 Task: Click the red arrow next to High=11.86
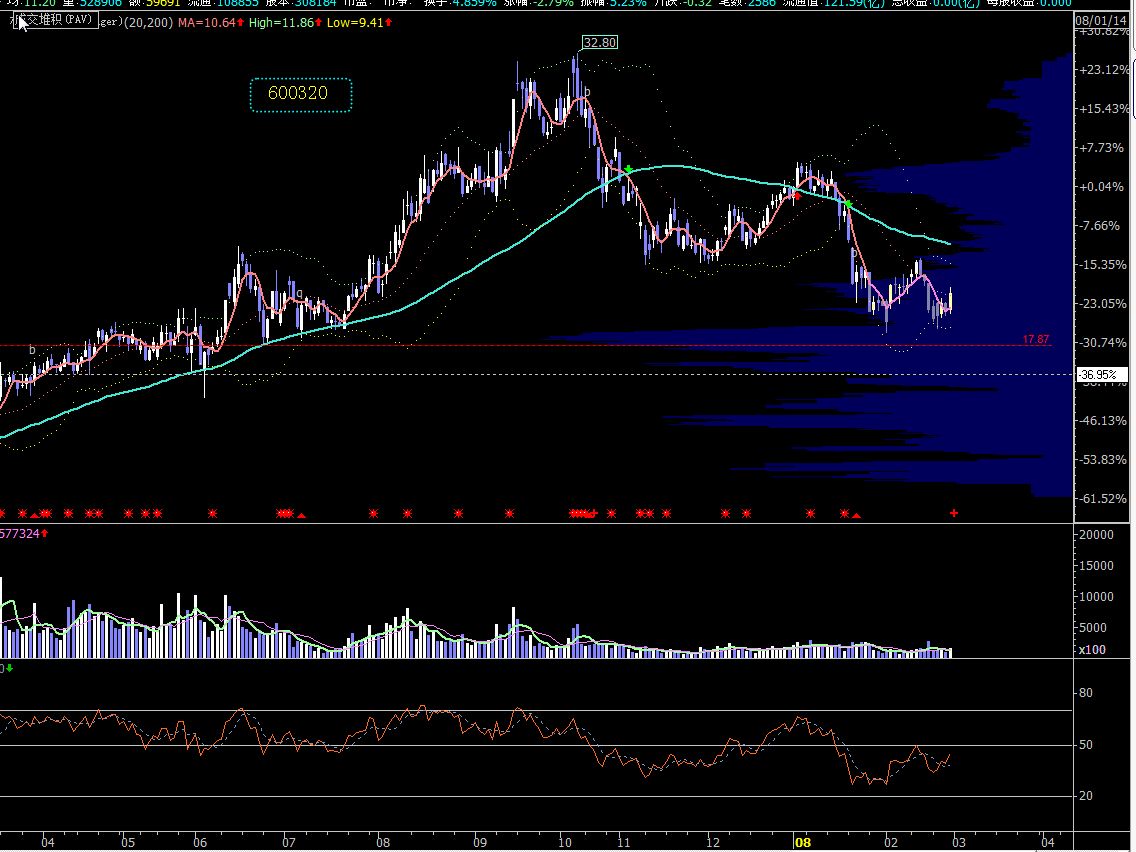(318, 22)
